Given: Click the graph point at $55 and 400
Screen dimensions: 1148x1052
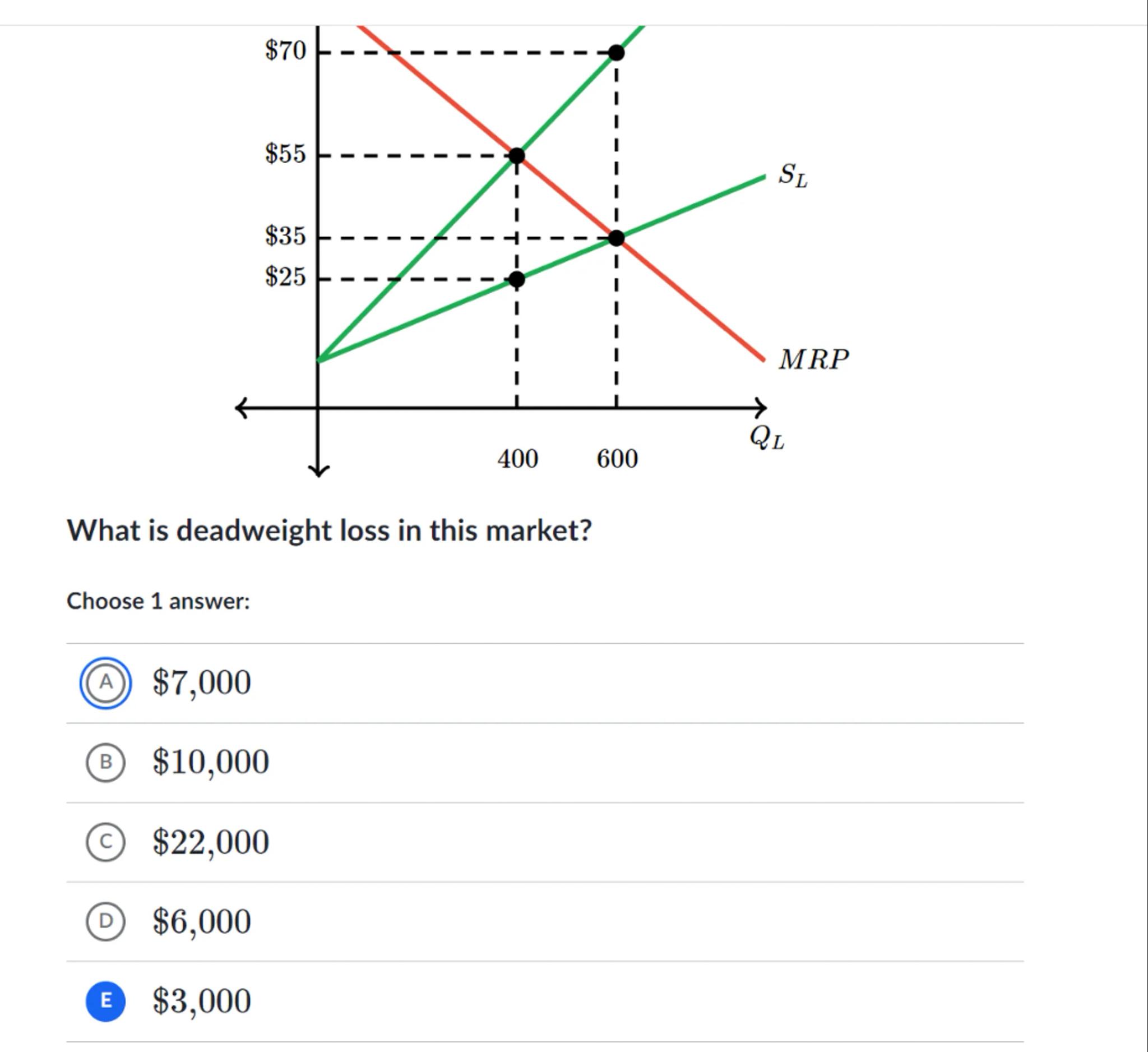Looking at the screenshot, I should [516, 155].
